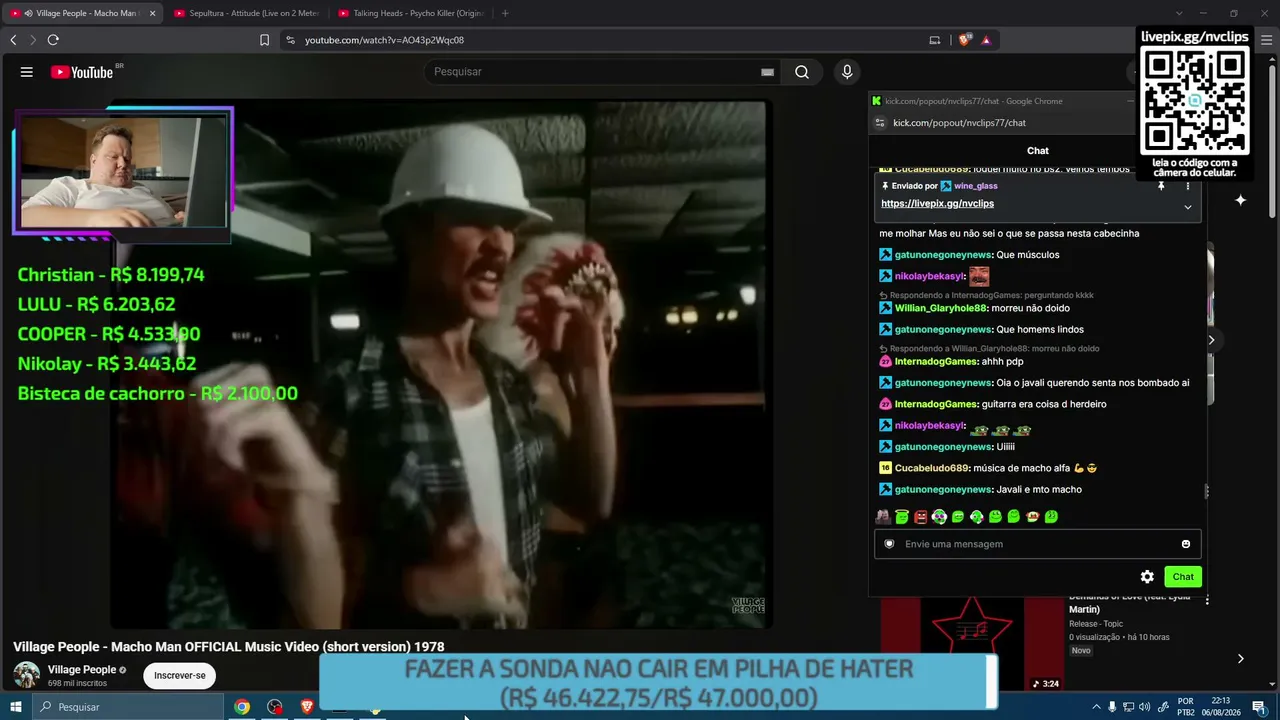Open the browser tab search dropdown

click(1179, 13)
